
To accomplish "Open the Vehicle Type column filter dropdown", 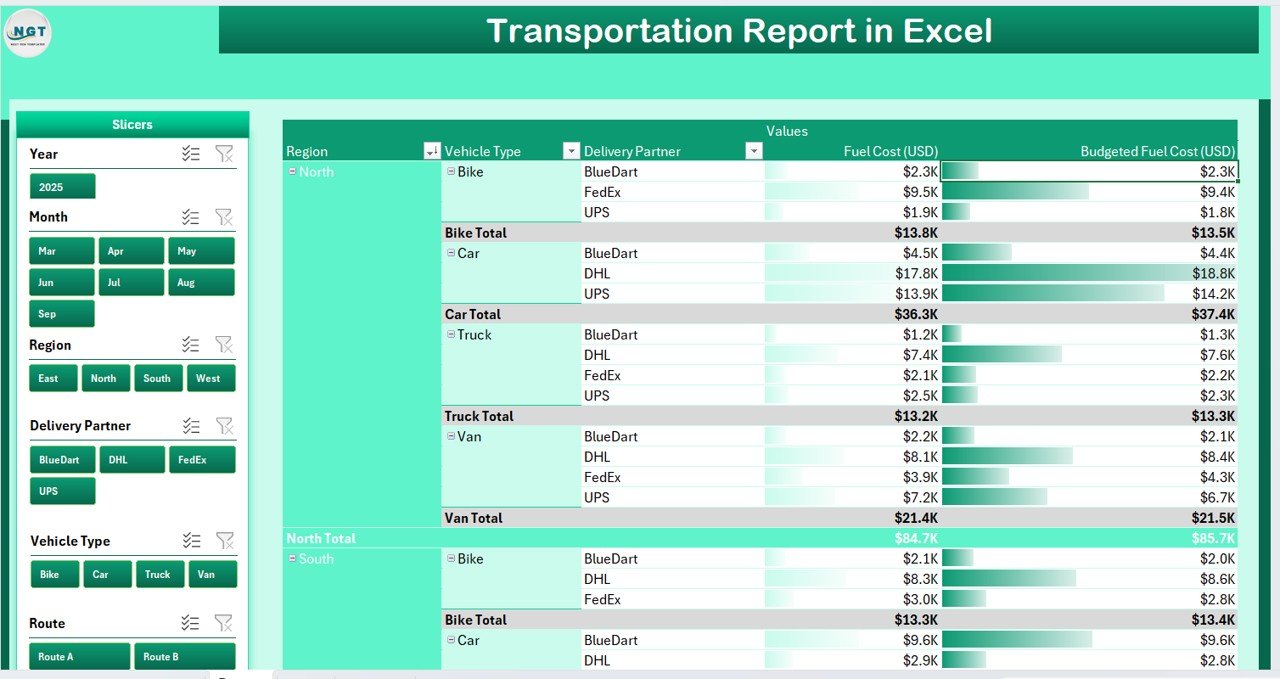I will [571, 151].
